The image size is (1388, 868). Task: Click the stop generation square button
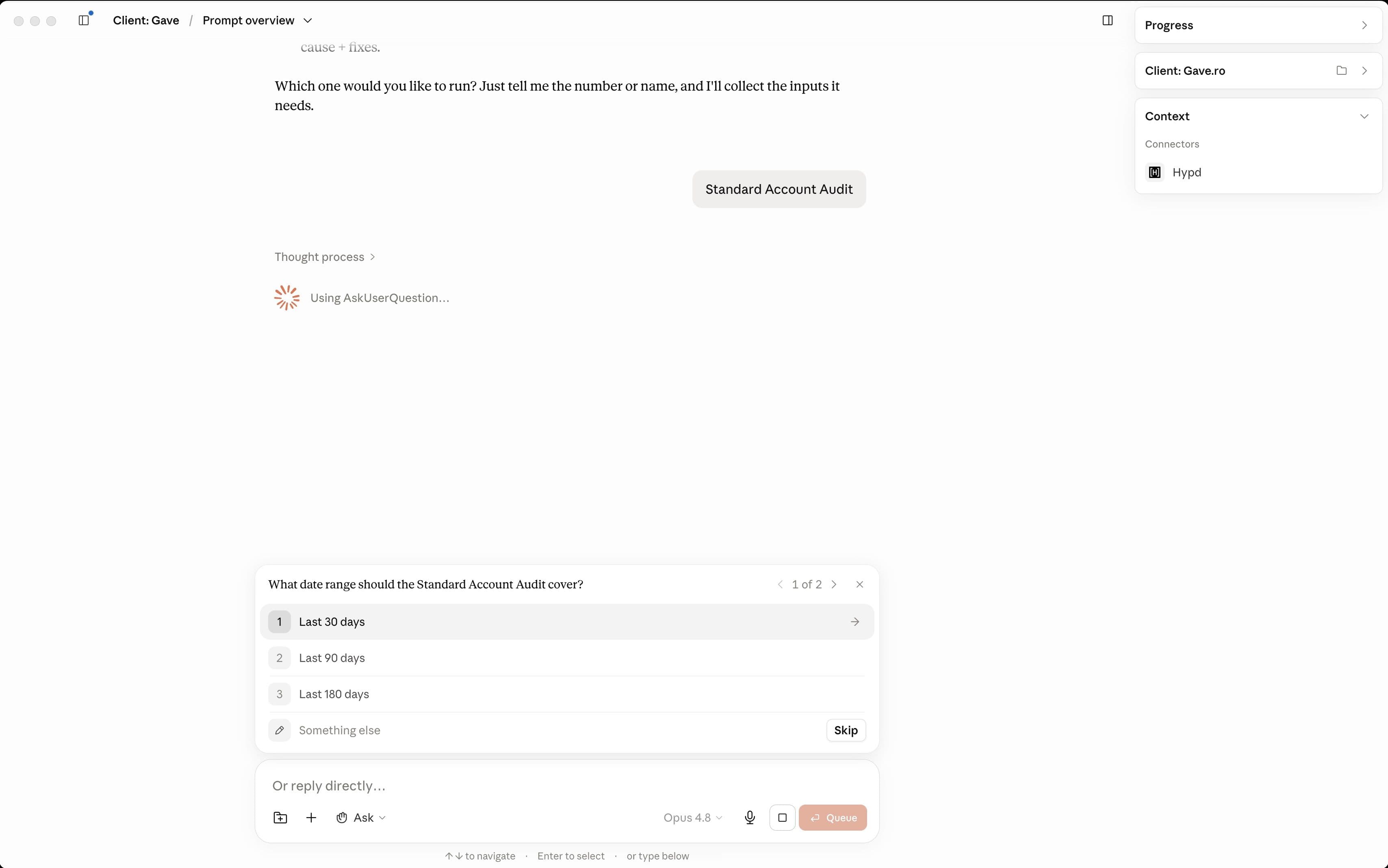pos(782,818)
